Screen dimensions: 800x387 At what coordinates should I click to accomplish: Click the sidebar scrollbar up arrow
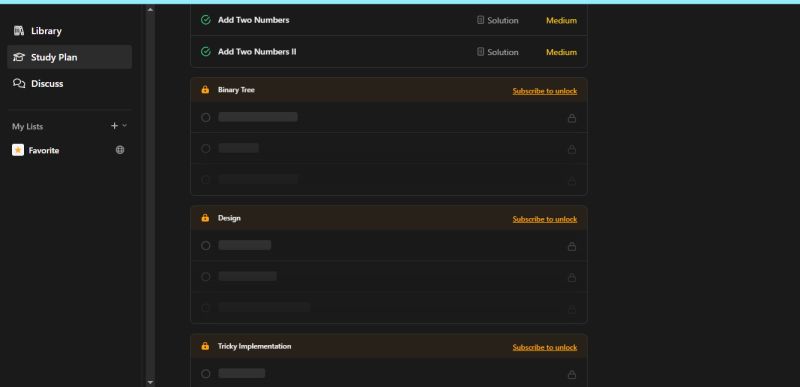(x=150, y=9)
